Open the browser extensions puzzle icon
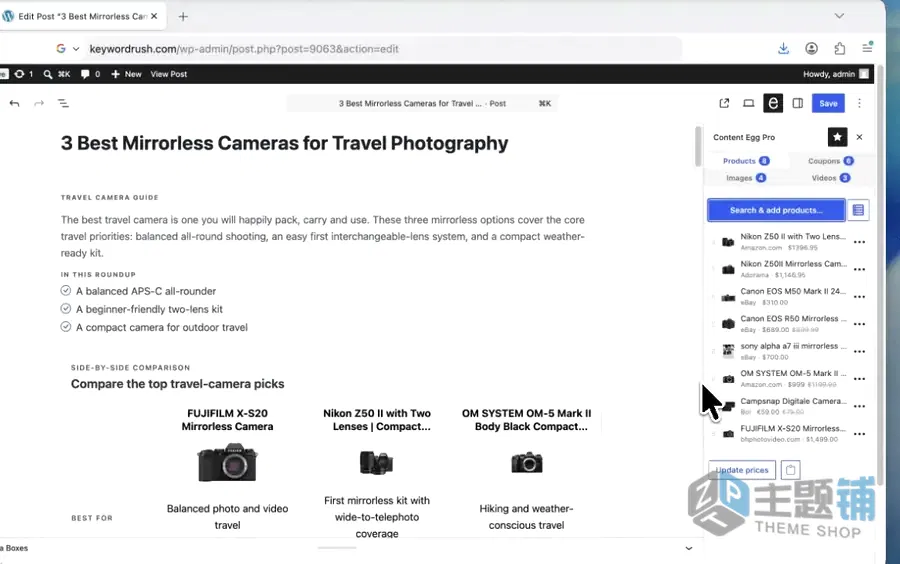 click(839, 49)
